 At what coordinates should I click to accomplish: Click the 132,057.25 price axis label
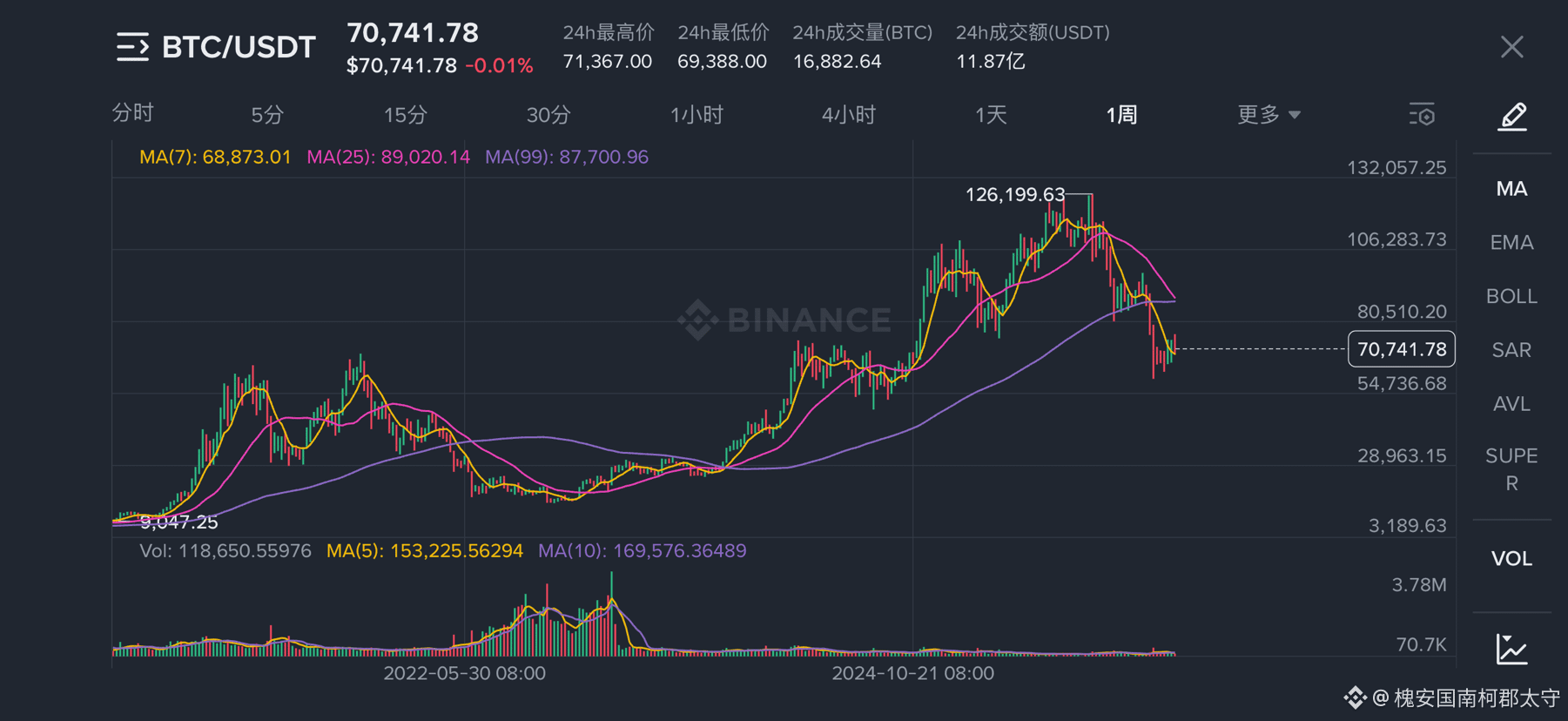pos(1396,168)
